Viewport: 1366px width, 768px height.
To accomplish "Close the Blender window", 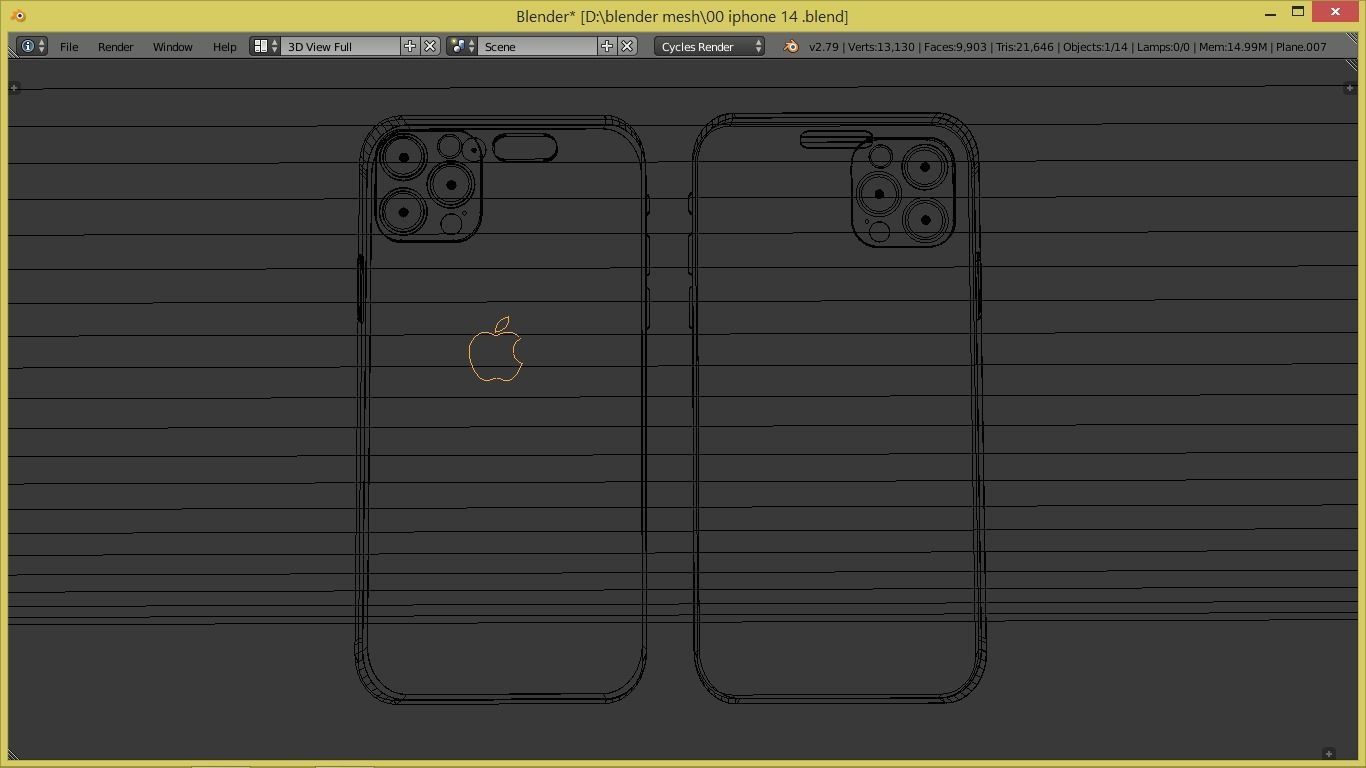I will pos(1336,12).
